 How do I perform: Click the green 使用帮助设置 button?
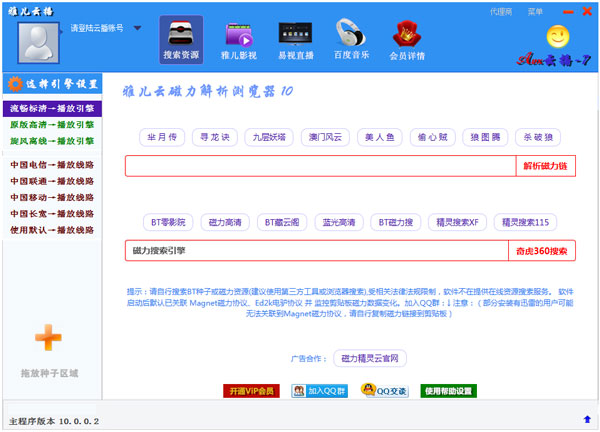tap(448, 391)
